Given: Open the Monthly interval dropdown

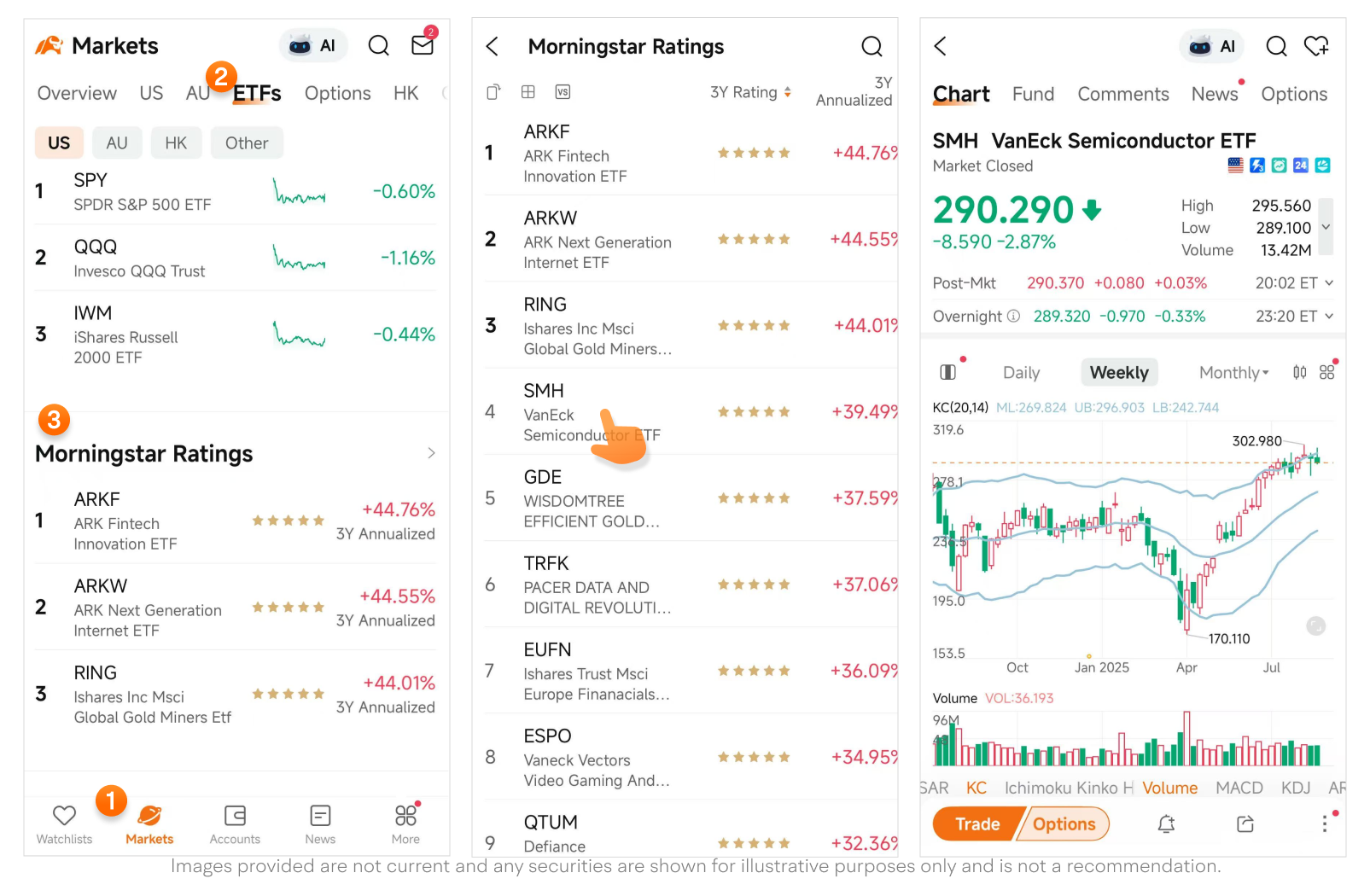Looking at the screenshot, I should [1233, 373].
